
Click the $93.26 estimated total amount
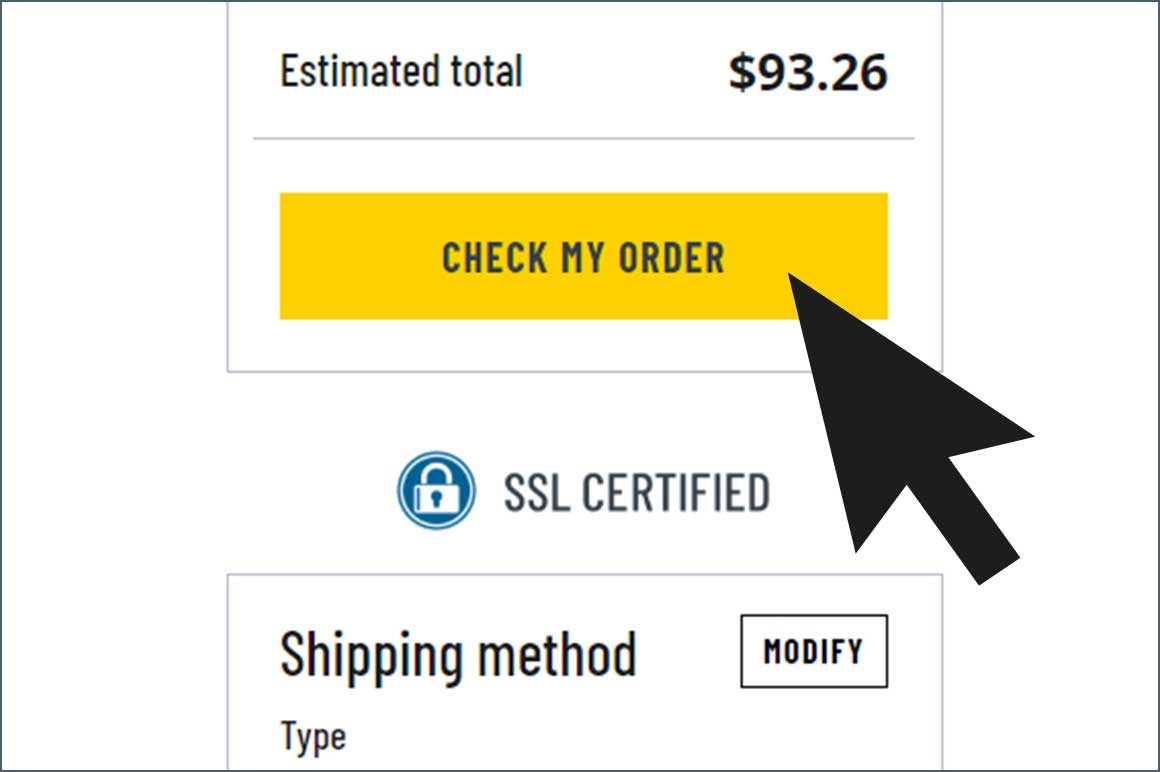(808, 72)
